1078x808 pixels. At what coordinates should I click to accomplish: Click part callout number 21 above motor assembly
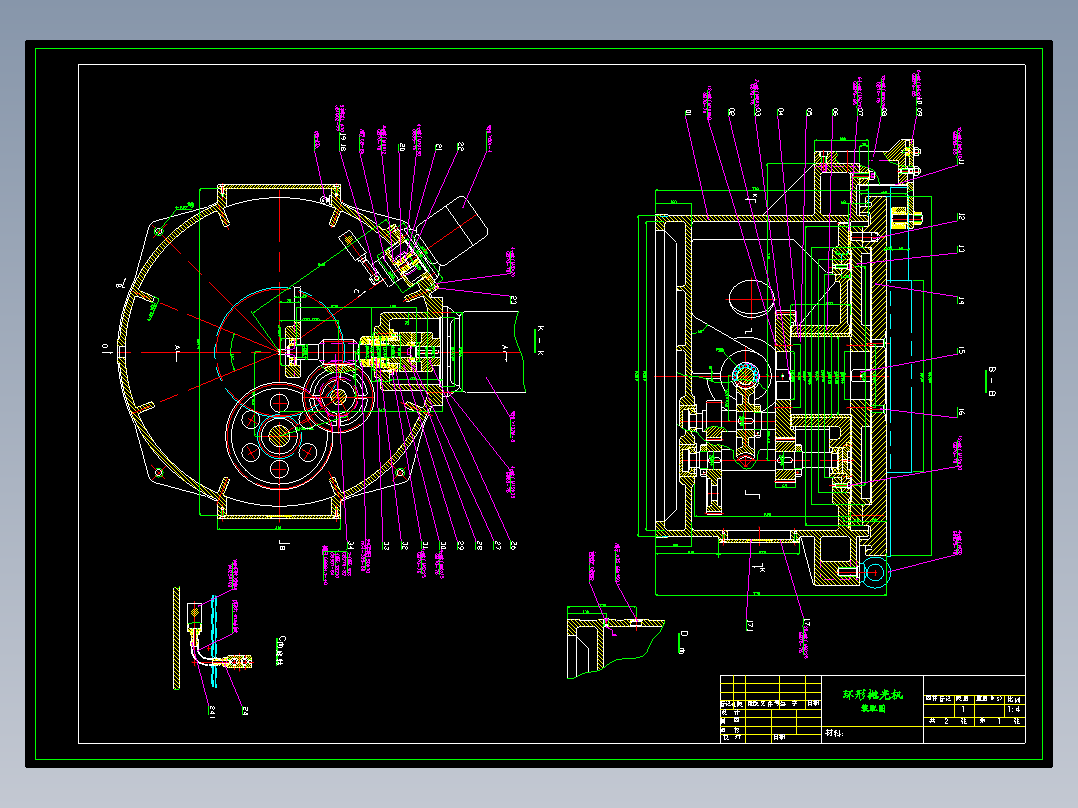[x=438, y=147]
